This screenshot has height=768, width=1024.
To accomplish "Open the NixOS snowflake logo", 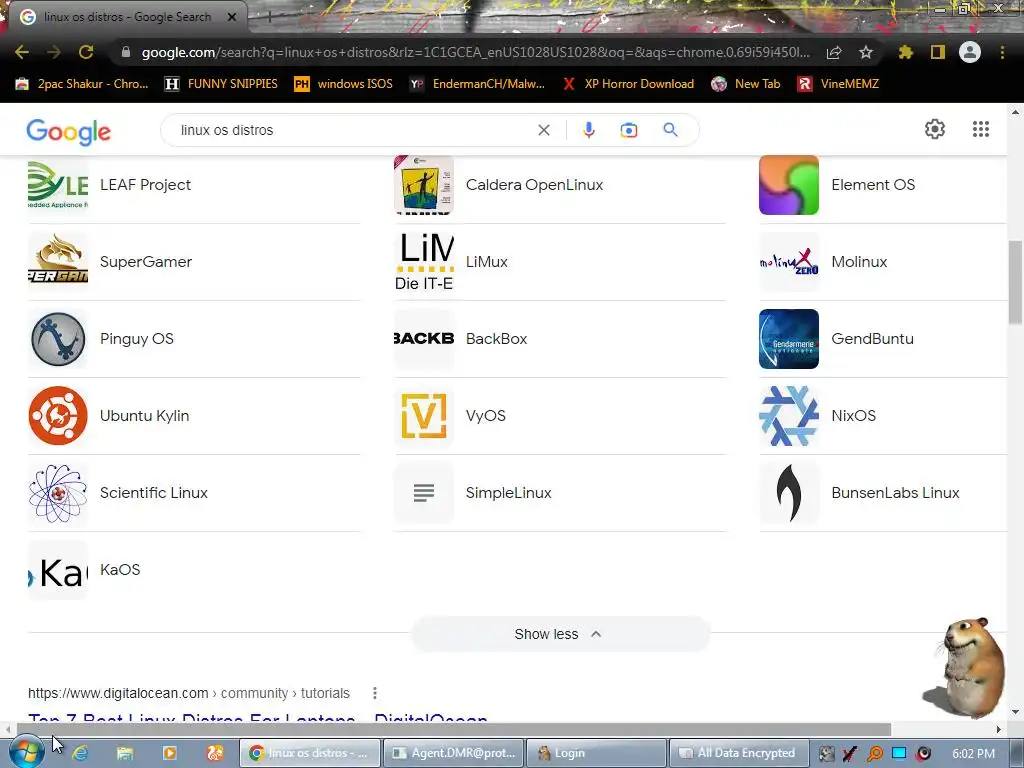I will click(789, 415).
